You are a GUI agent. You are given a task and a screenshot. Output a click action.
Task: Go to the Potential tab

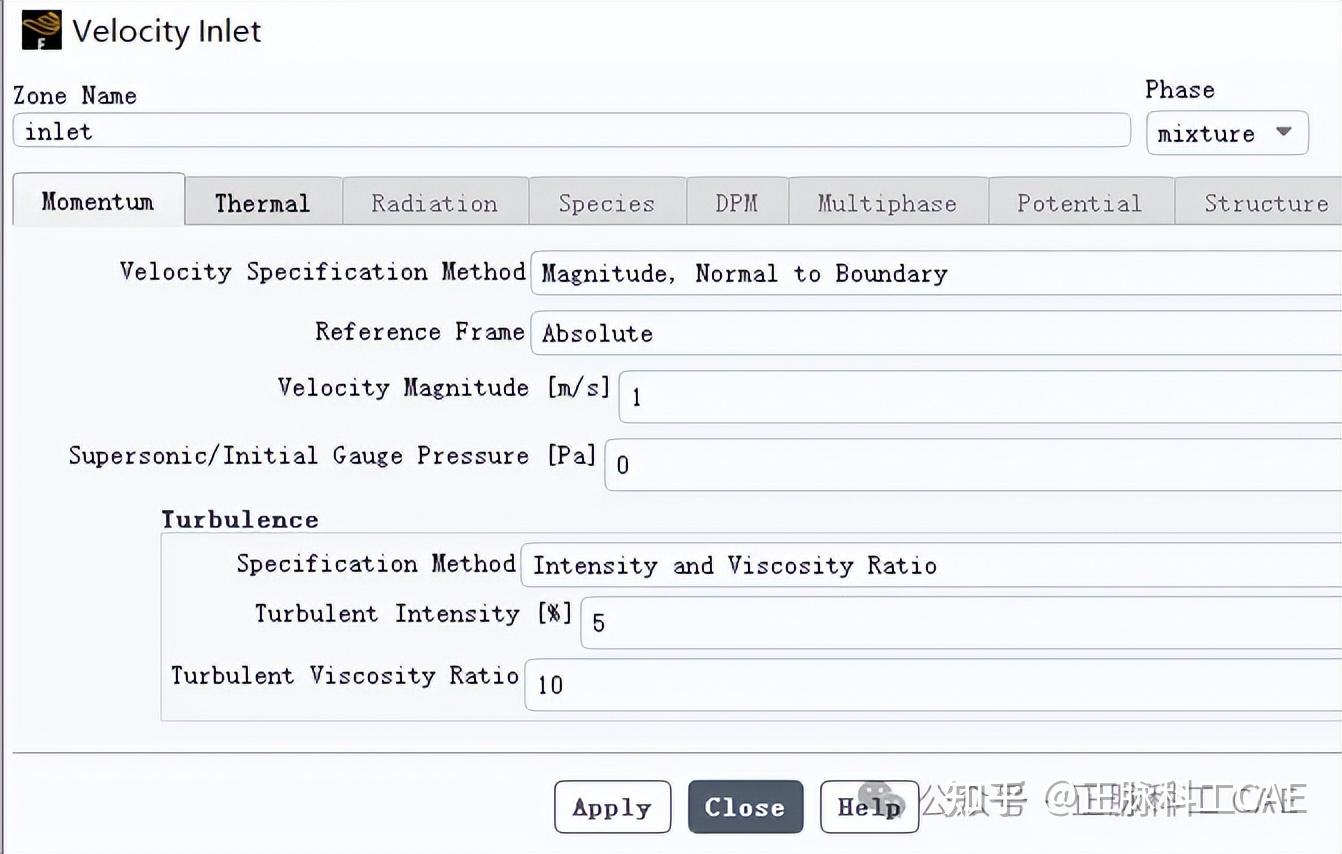coord(1080,202)
